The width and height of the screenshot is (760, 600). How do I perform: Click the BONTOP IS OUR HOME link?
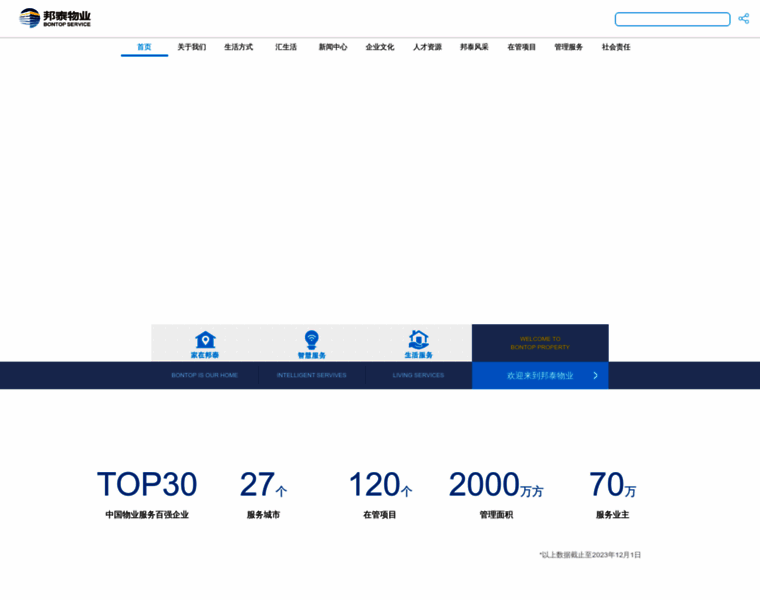click(x=205, y=375)
